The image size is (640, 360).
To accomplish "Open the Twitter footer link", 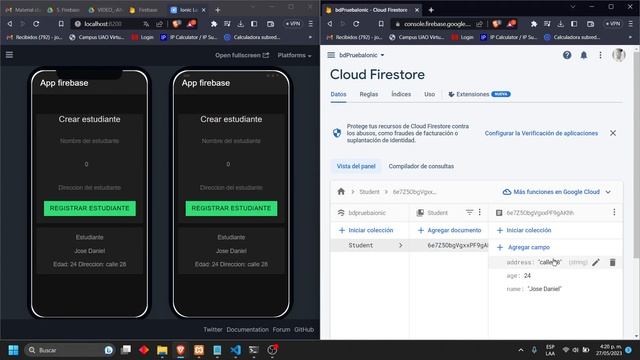I will click(213, 329).
